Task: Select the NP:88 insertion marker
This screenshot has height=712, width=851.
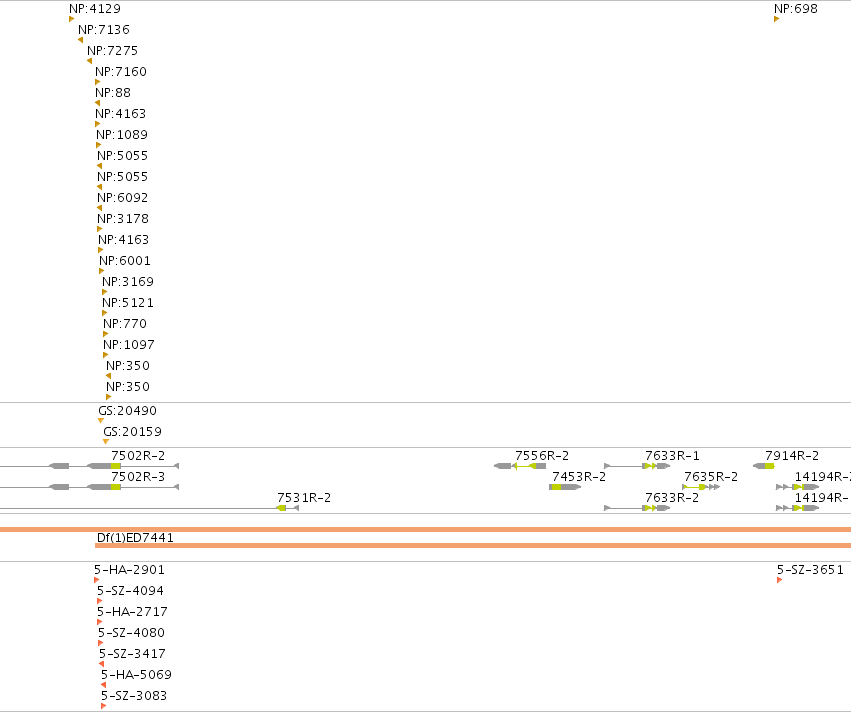Action: 98,103
